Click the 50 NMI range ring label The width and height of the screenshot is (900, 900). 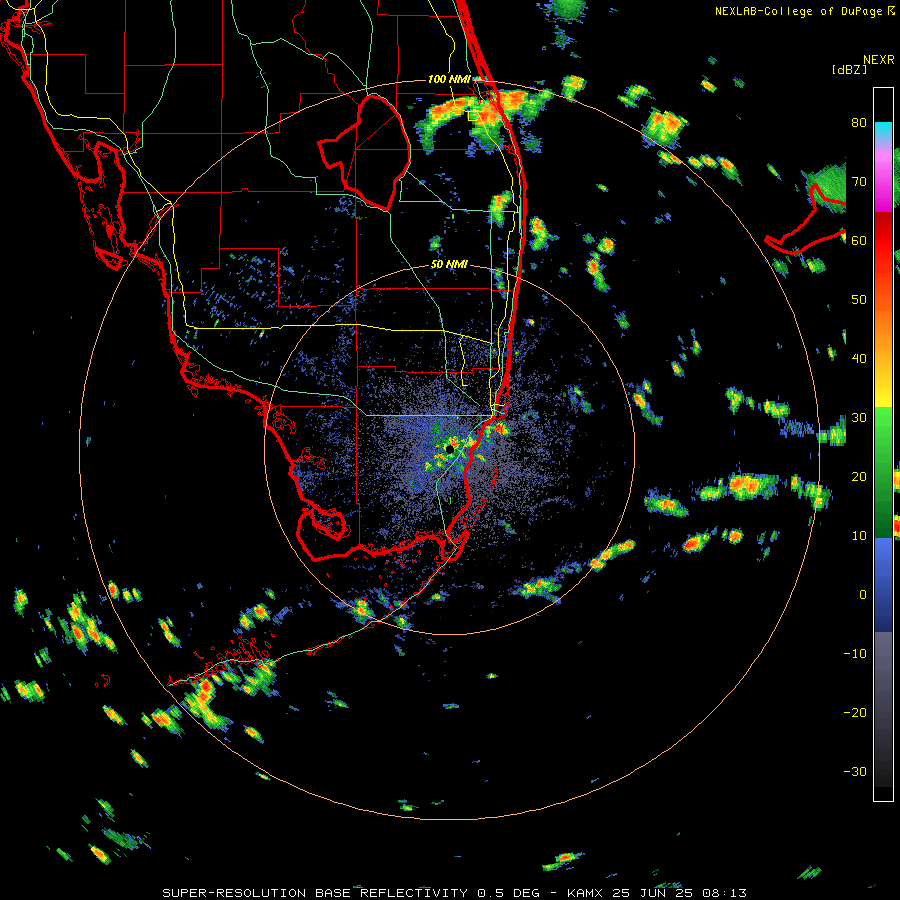[x=449, y=265]
